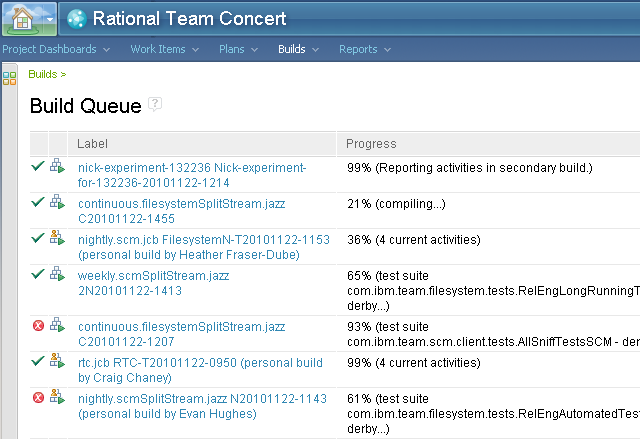640x439 pixels.
Task: Open nightly.scm.jcb FilesystemN-T20101122-1153 build link
Action: point(204,247)
